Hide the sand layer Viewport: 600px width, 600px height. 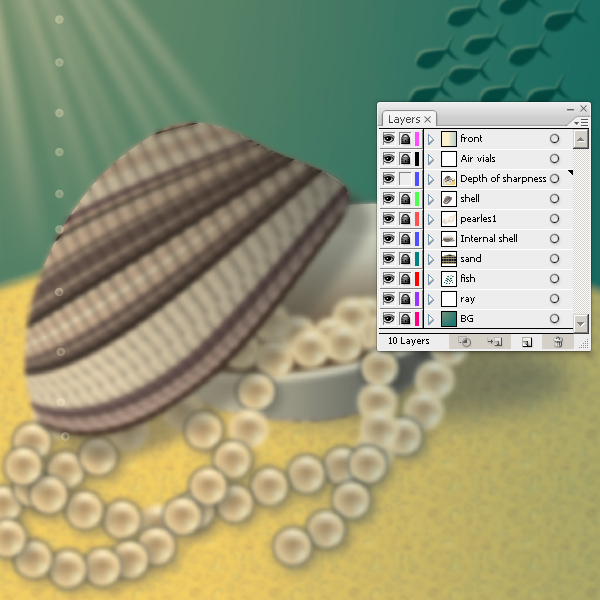click(388, 259)
